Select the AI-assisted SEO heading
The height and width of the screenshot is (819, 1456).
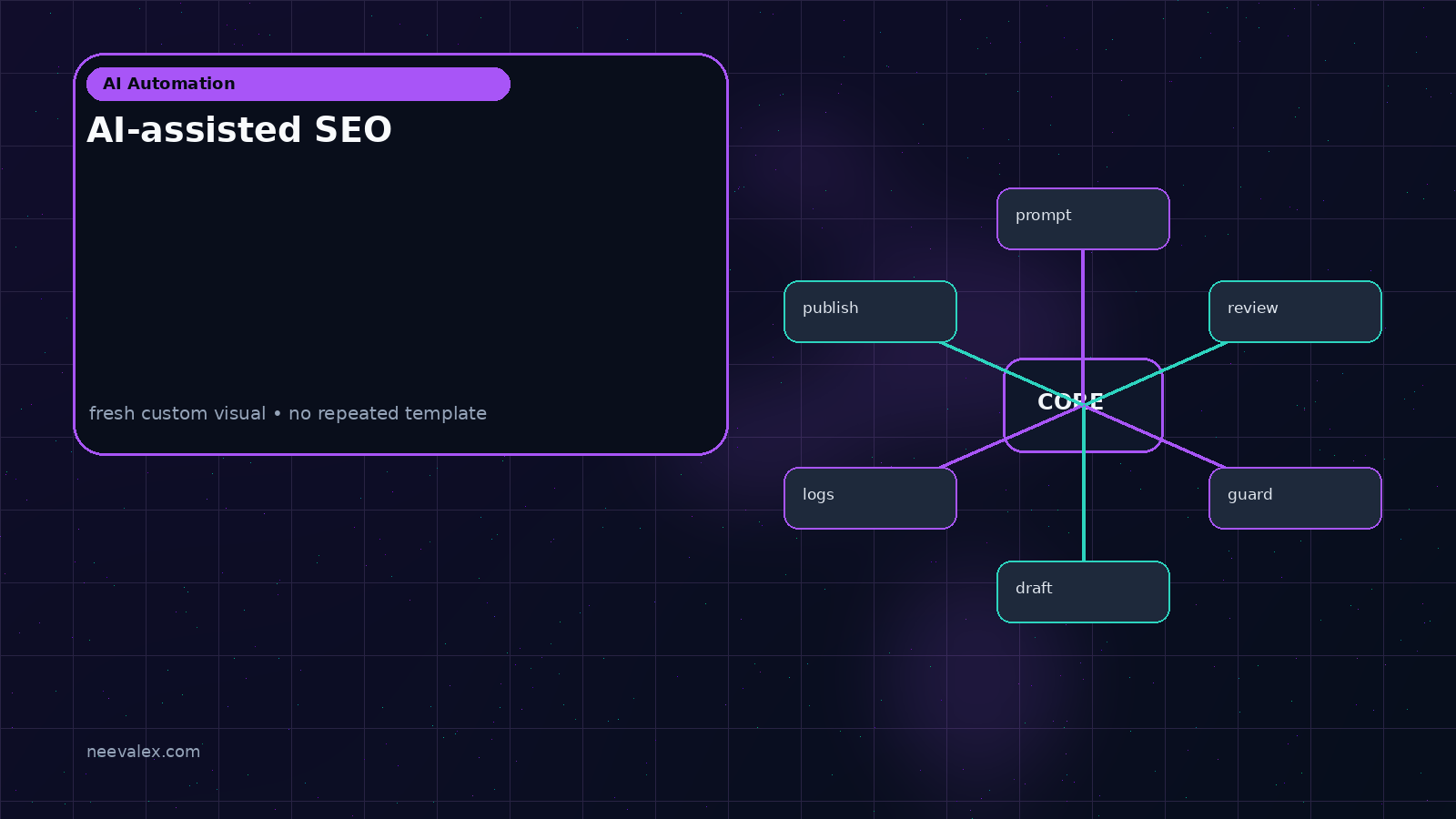239,130
